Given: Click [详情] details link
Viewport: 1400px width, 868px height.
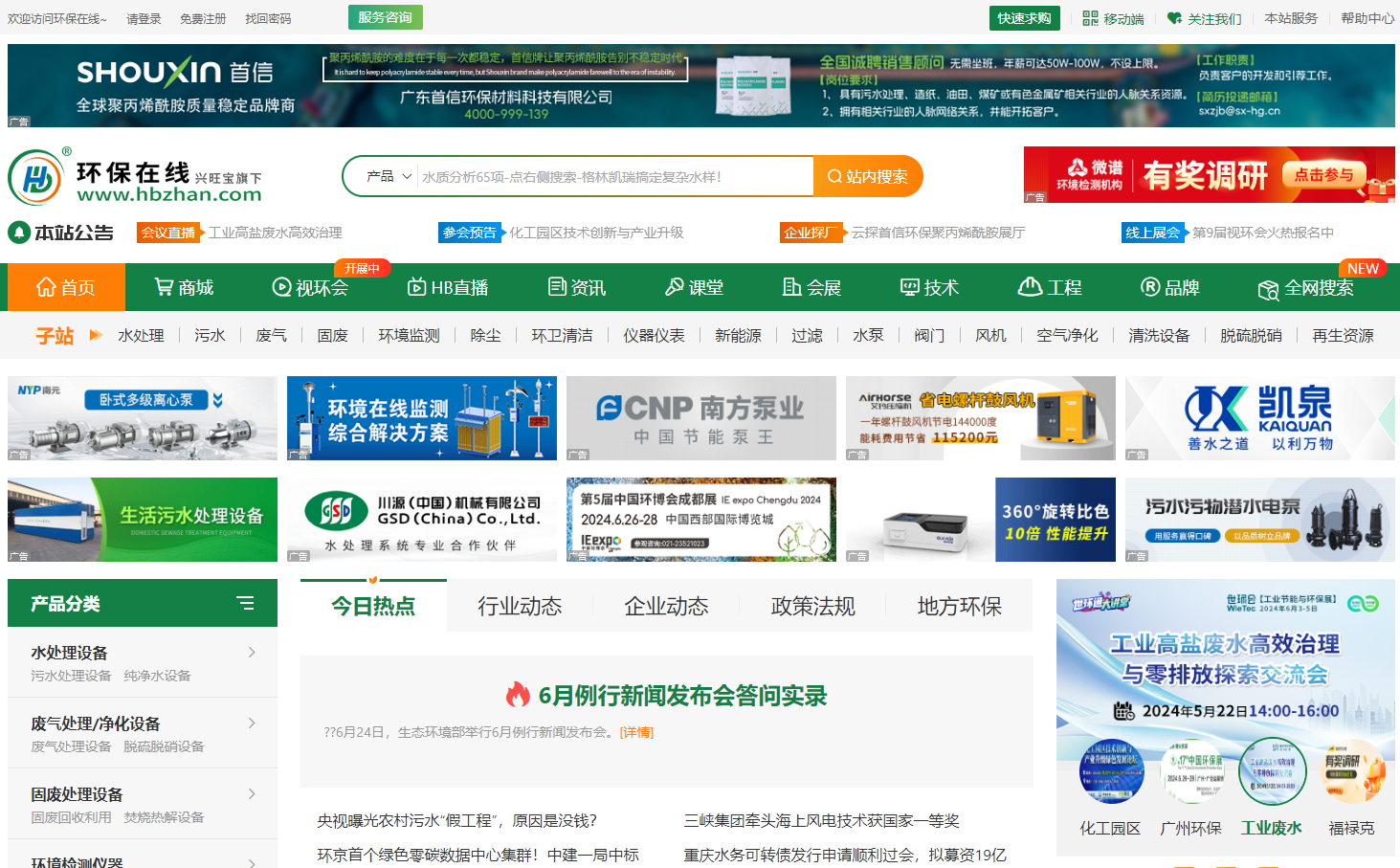Looking at the screenshot, I should coord(636,732).
